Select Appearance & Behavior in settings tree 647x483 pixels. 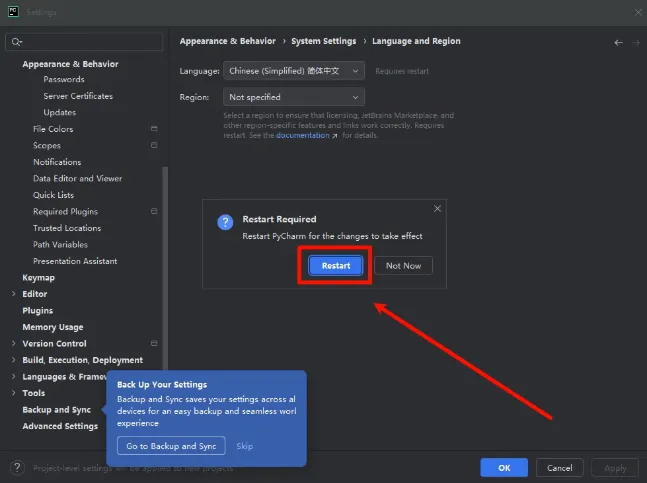tap(70, 64)
